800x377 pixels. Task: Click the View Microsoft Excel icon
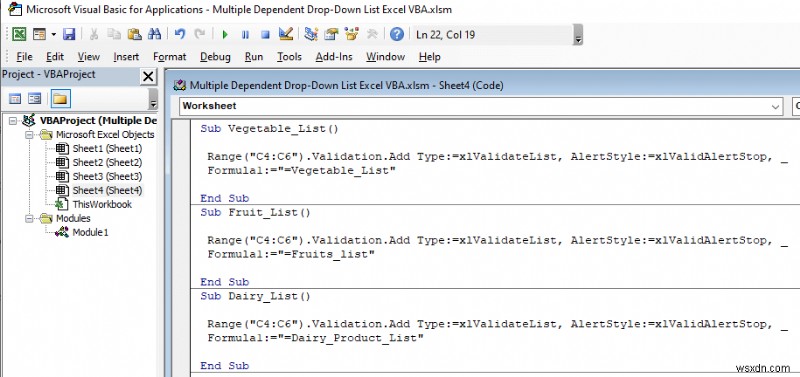coord(19,35)
